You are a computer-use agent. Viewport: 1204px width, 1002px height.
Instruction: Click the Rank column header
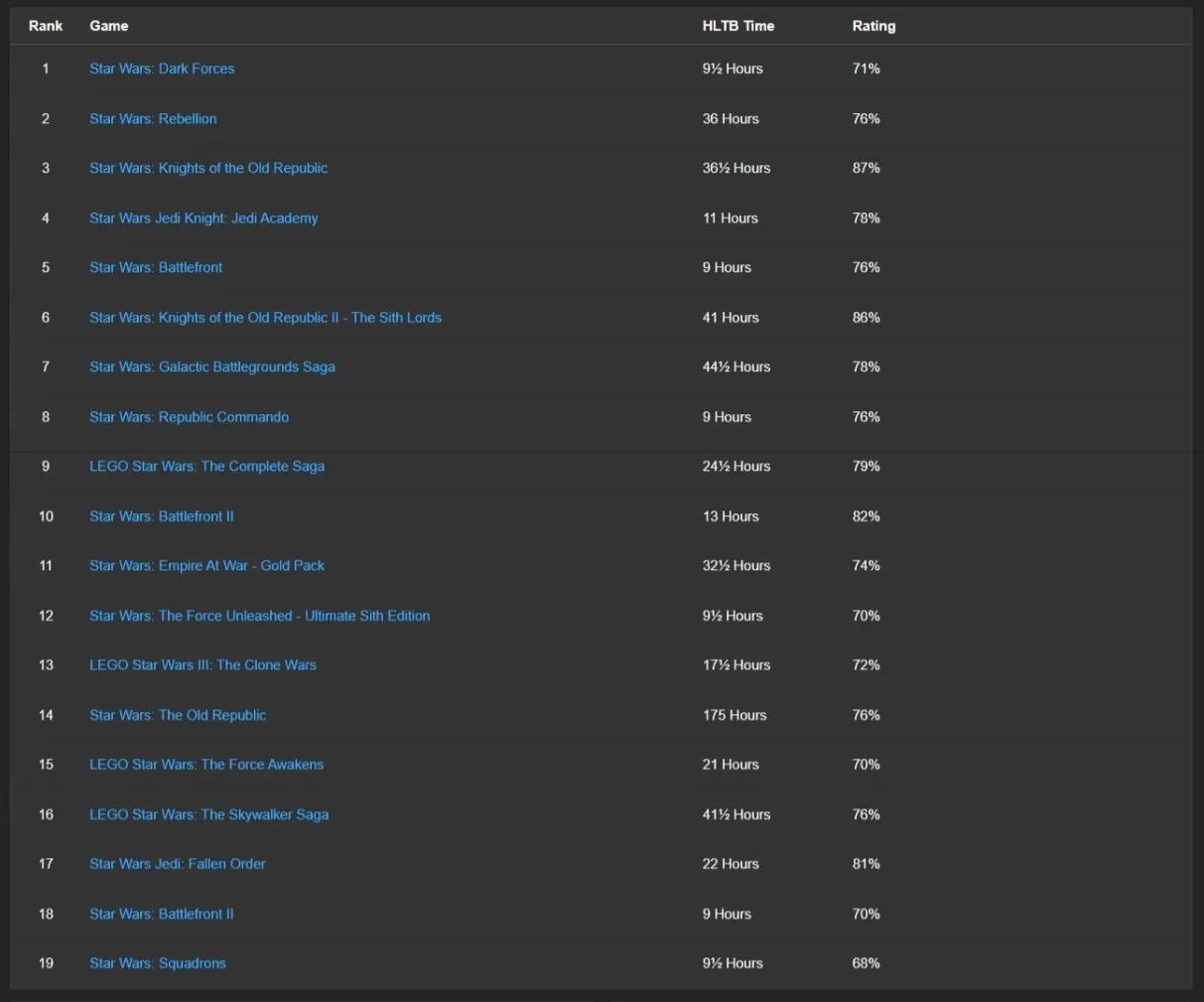tap(46, 26)
